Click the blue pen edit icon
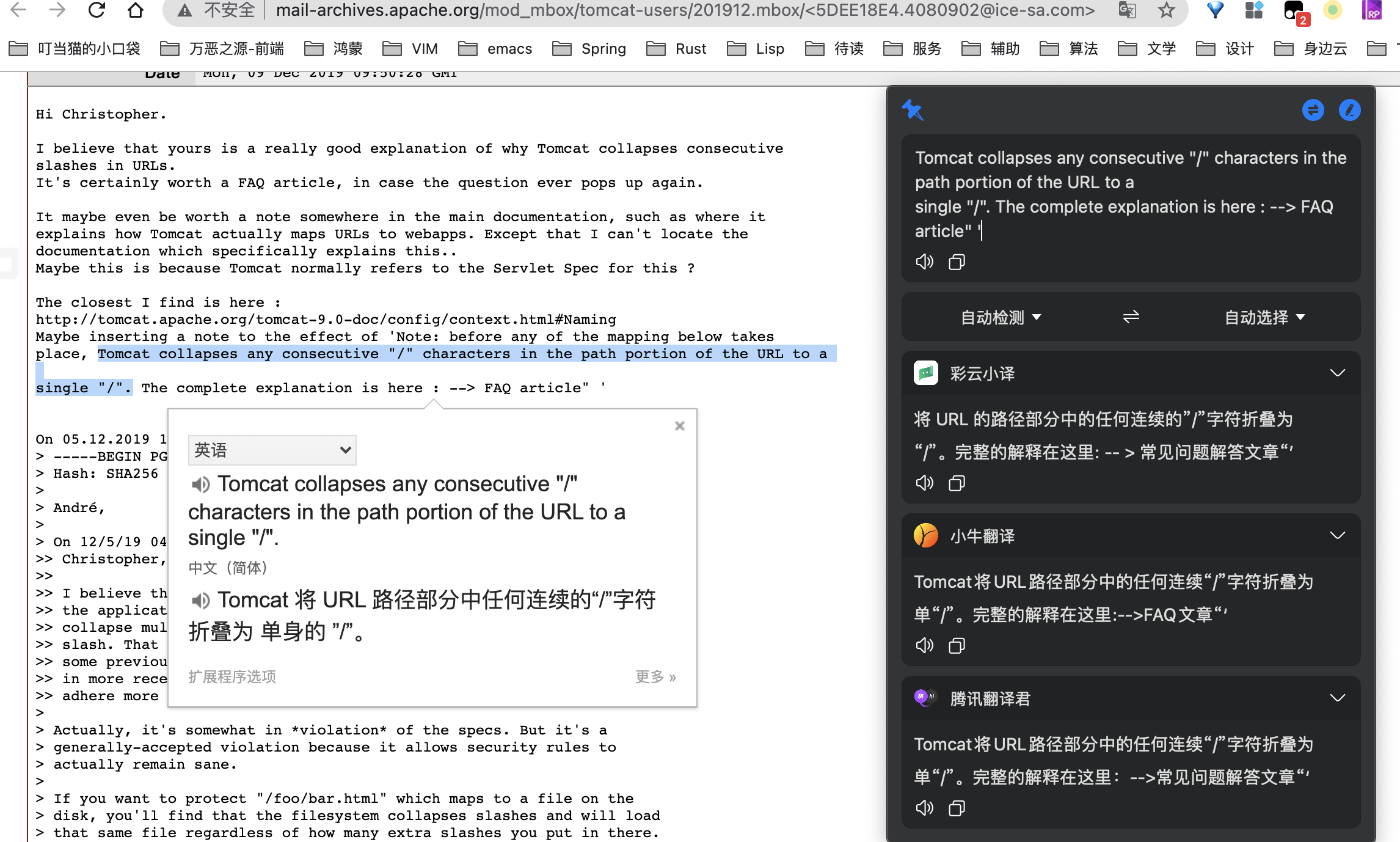The image size is (1400, 842). click(x=1349, y=111)
